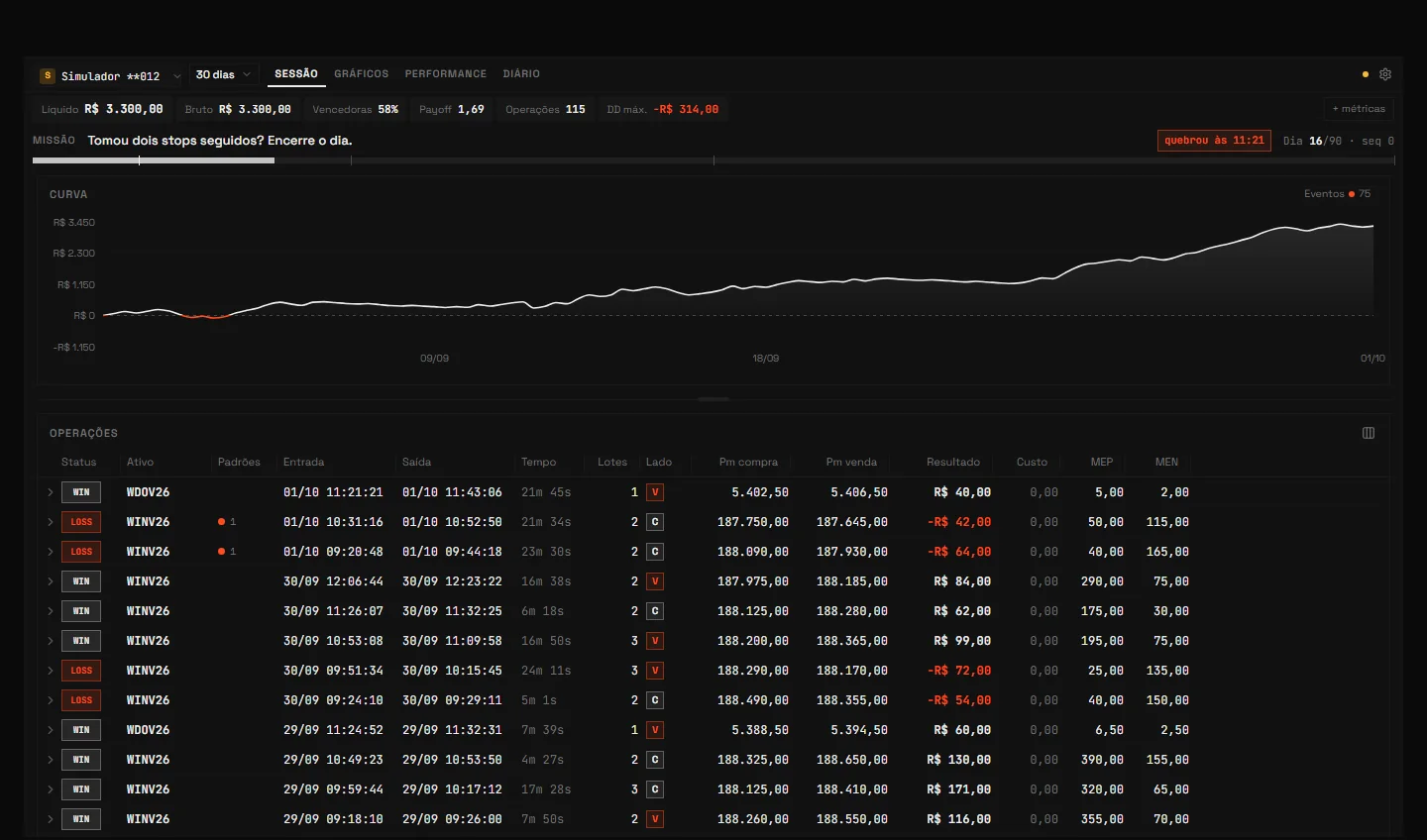Screen dimensions: 1427x840
Task: Click the V side badge on the 29/09 09:18:10 trade
Action: [x=655, y=819]
